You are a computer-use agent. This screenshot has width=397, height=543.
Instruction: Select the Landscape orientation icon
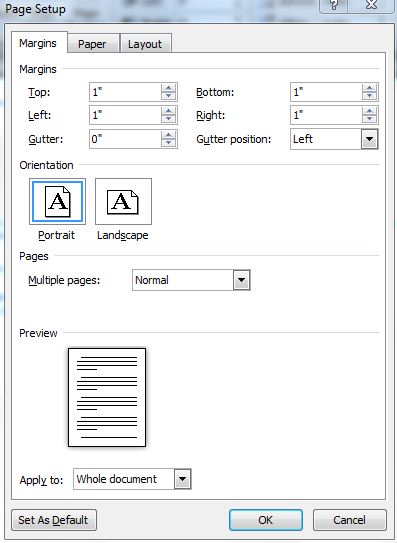pyautogui.click(x=123, y=202)
